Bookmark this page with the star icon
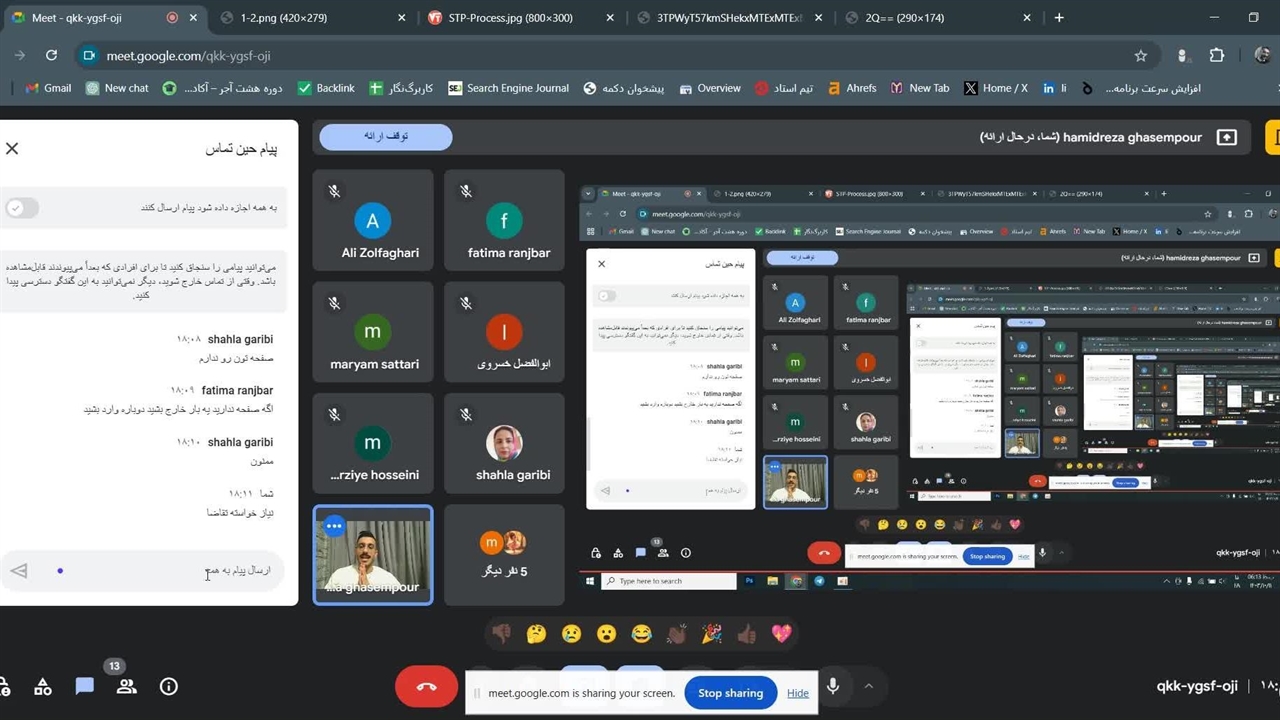The image size is (1280, 720). pyautogui.click(x=1141, y=56)
